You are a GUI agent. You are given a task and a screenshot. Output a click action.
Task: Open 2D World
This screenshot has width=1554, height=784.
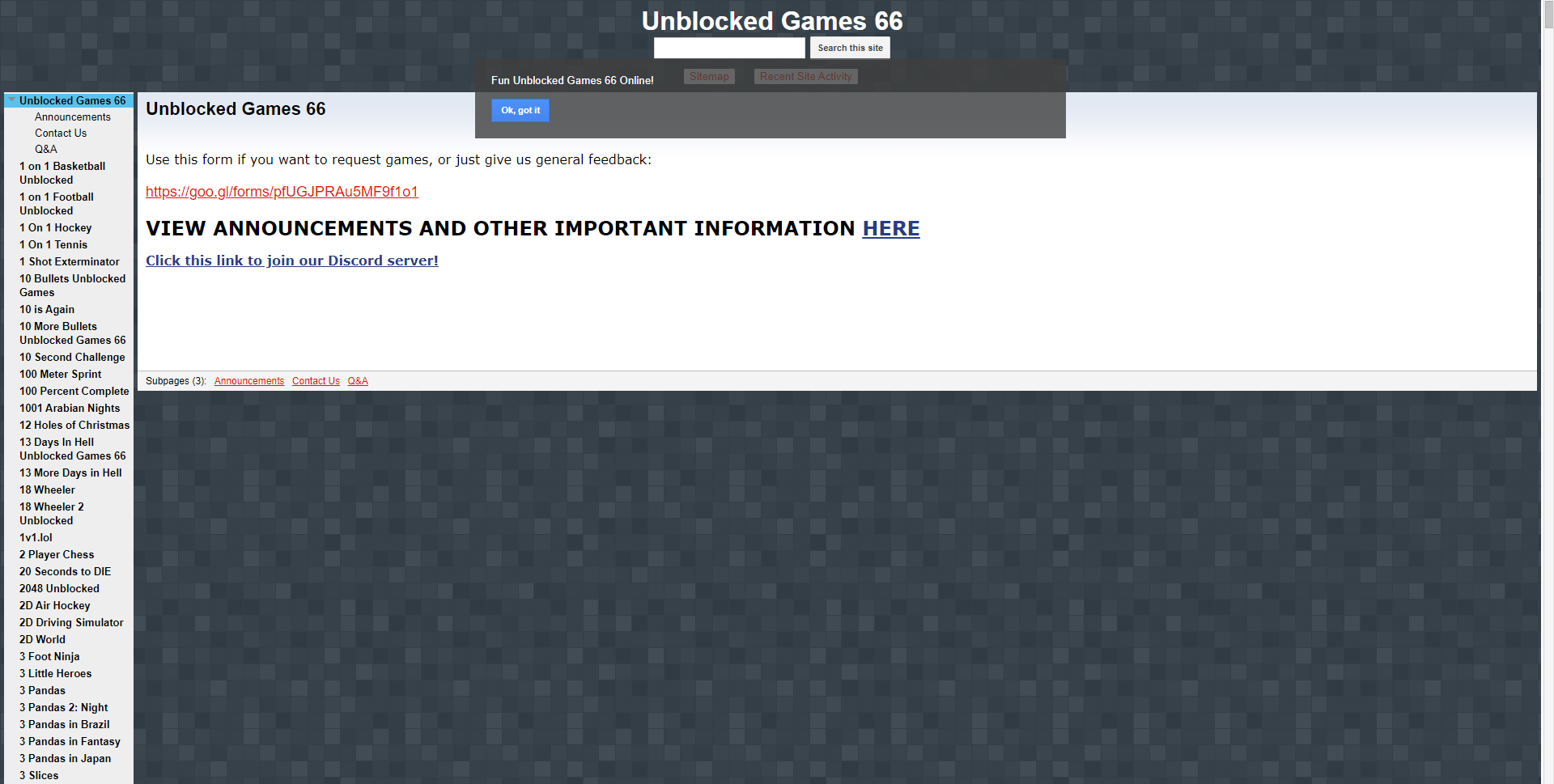(x=42, y=640)
